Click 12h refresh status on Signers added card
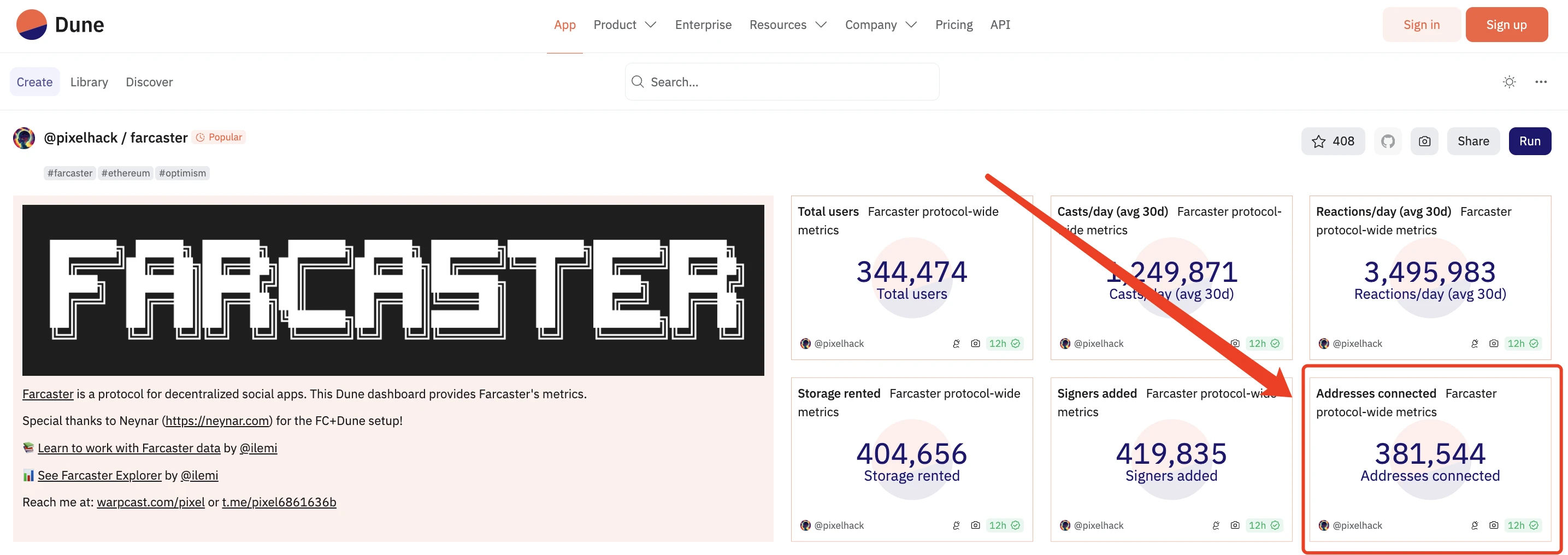1568x555 pixels. click(x=1264, y=526)
